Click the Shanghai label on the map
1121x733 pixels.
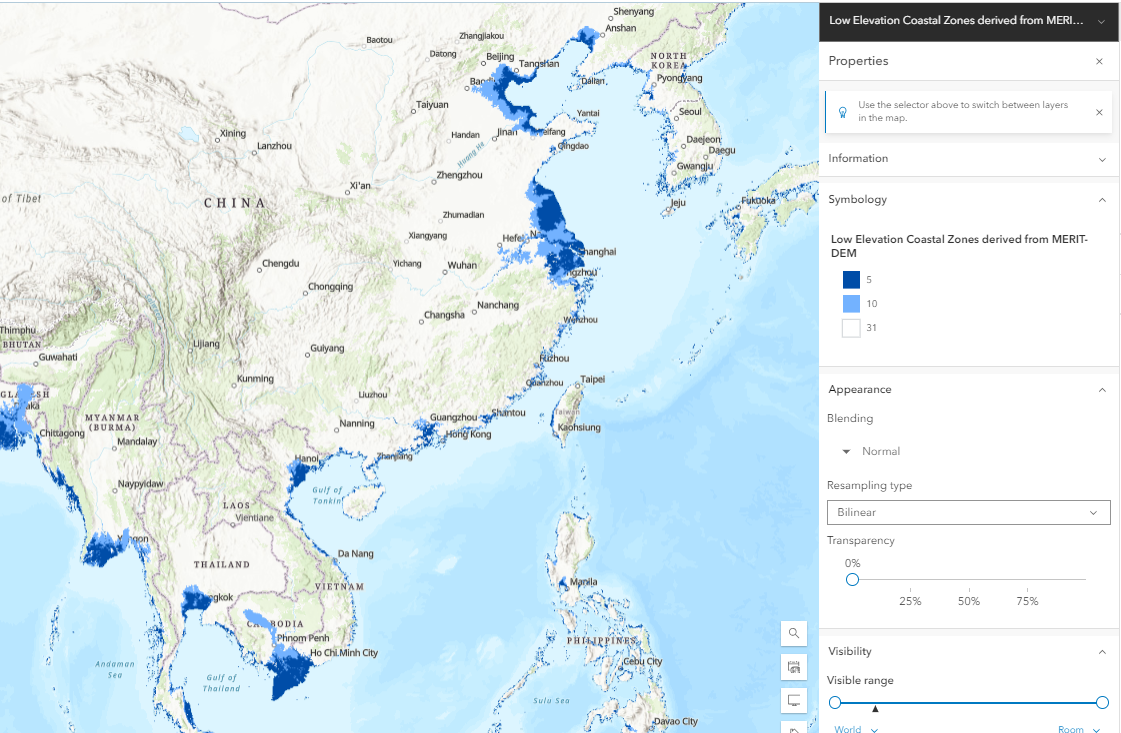click(x=597, y=252)
